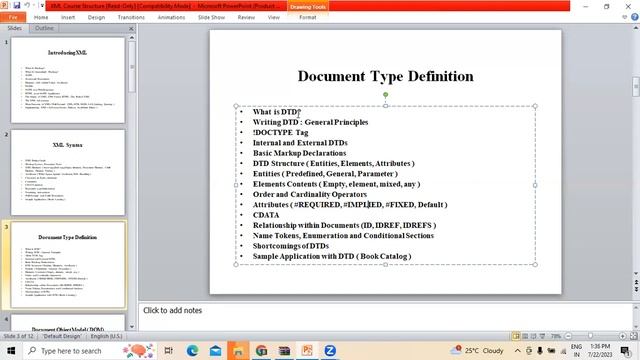This screenshot has width=640, height=360.
Task: Select slide 2 thumbnail XML Syntax
Action: (x=68, y=172)
